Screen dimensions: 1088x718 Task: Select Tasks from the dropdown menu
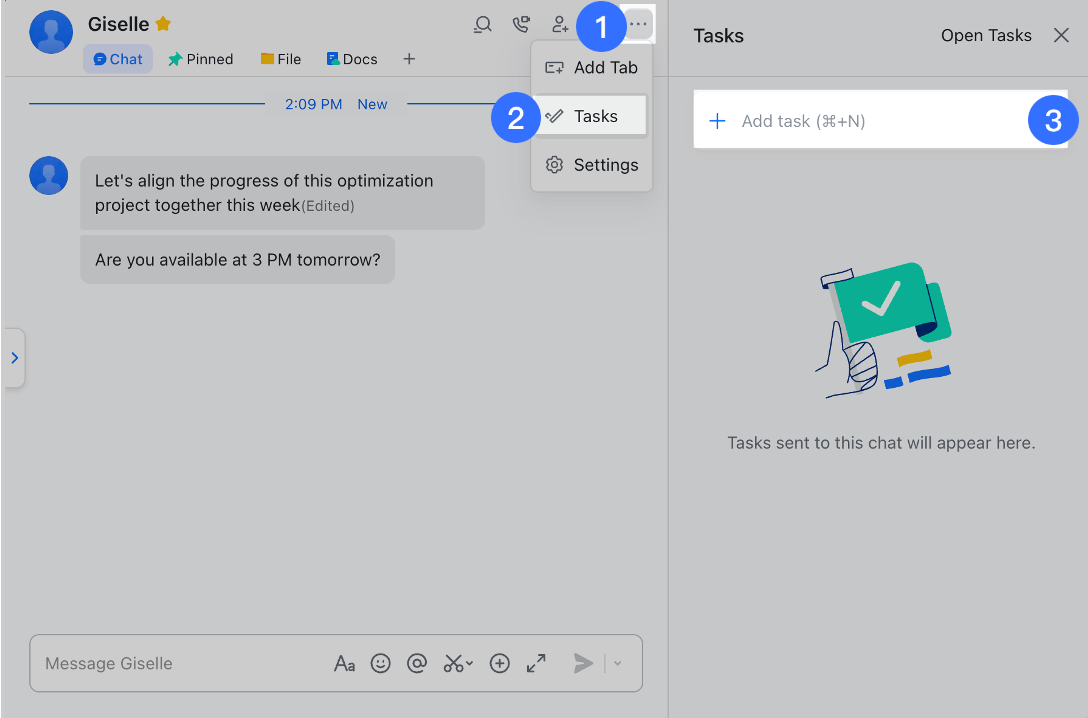pyautogui.click(x=597, y=116)
